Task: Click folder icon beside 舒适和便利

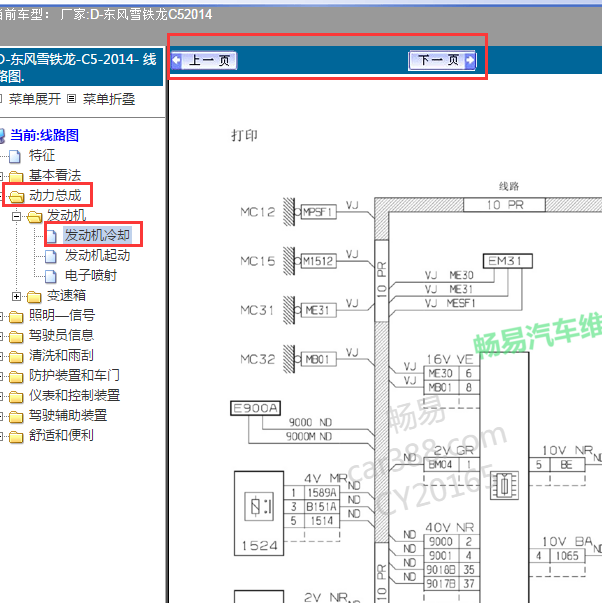Action: [16, 436]
